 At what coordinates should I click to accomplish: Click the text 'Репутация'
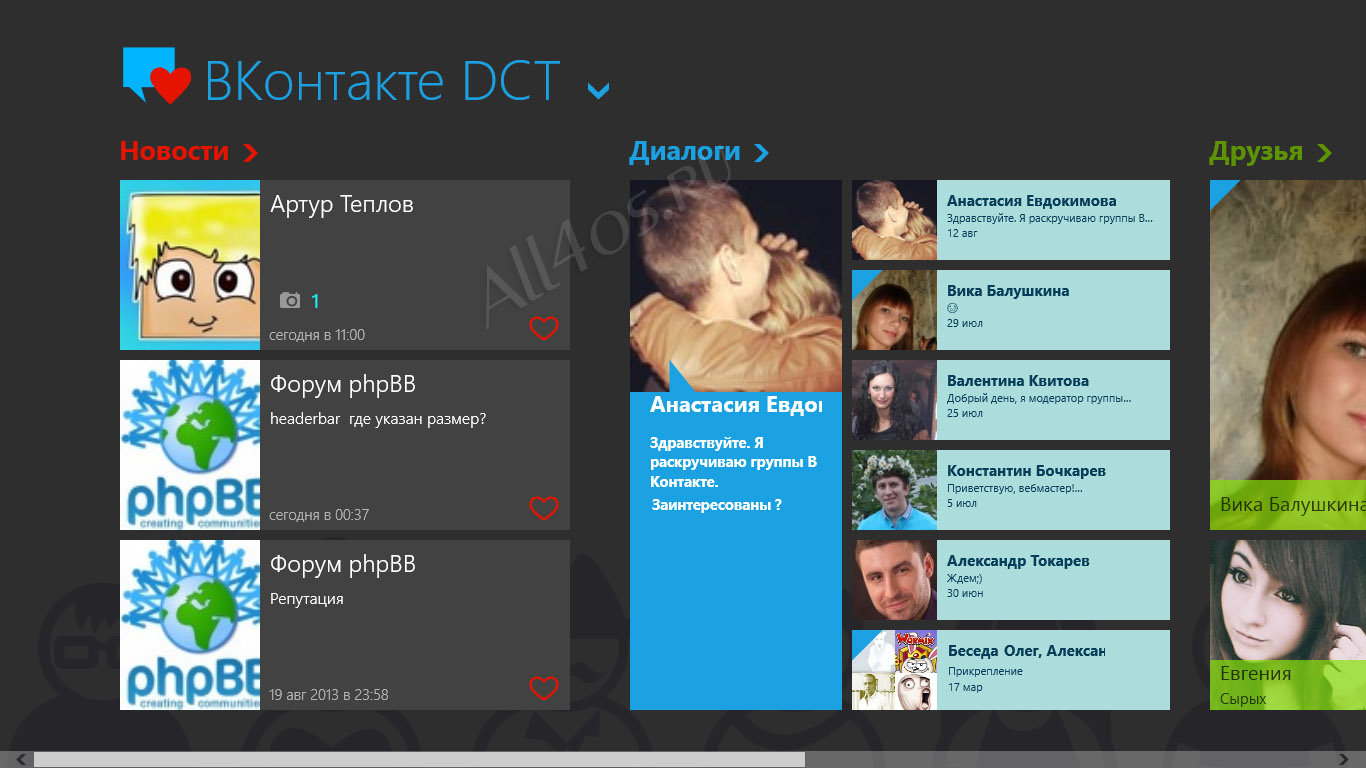tap(307, 599)
